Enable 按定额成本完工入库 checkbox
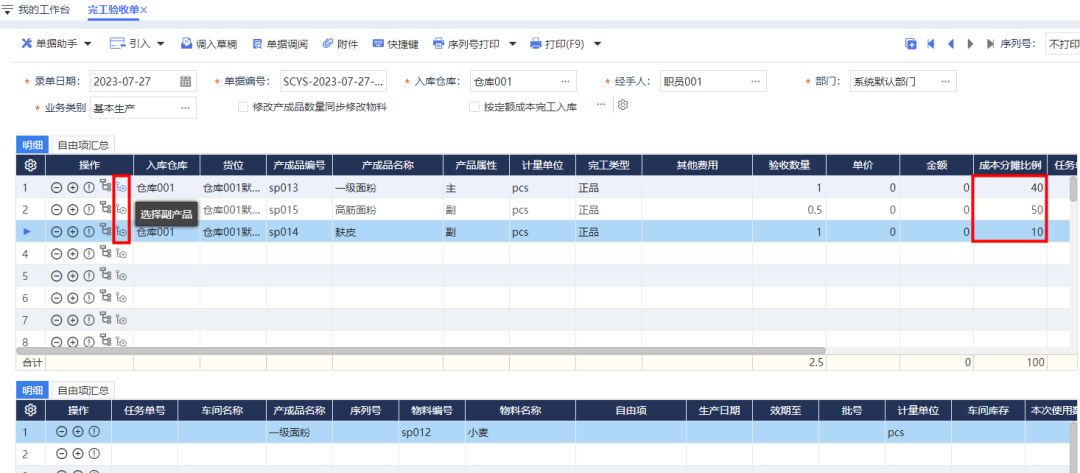This screenshot has height=473, width=1080. coord(474,107)
